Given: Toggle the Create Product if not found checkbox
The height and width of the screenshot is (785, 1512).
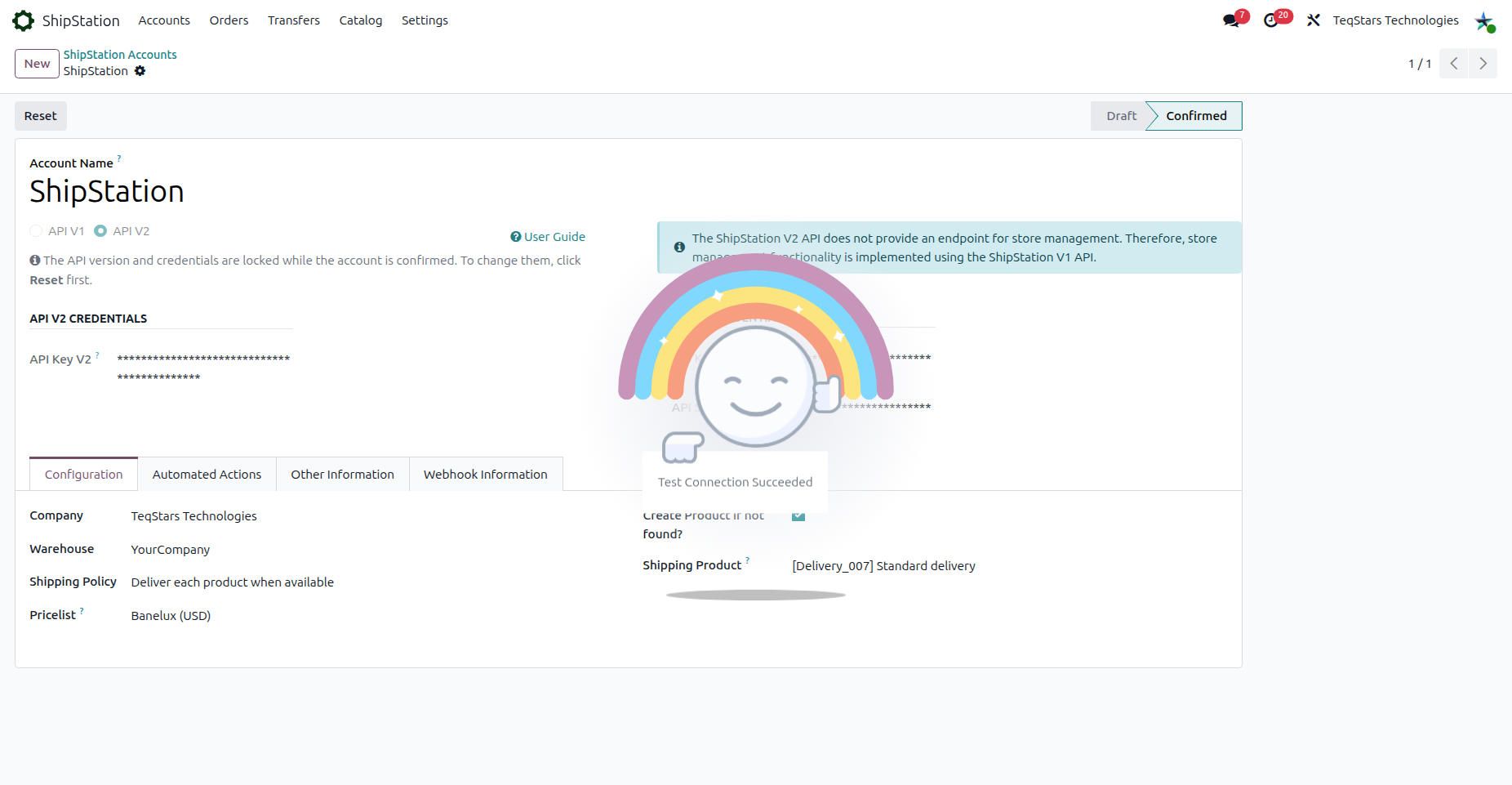Looking at the screenshot, I should (x=798, y=515).
